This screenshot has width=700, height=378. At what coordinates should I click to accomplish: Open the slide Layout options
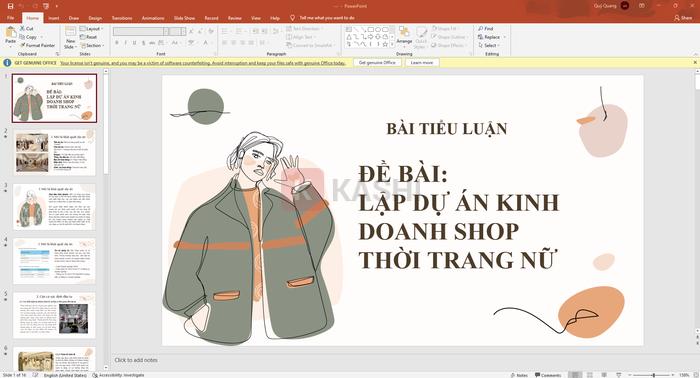click(x=92, y=29)
